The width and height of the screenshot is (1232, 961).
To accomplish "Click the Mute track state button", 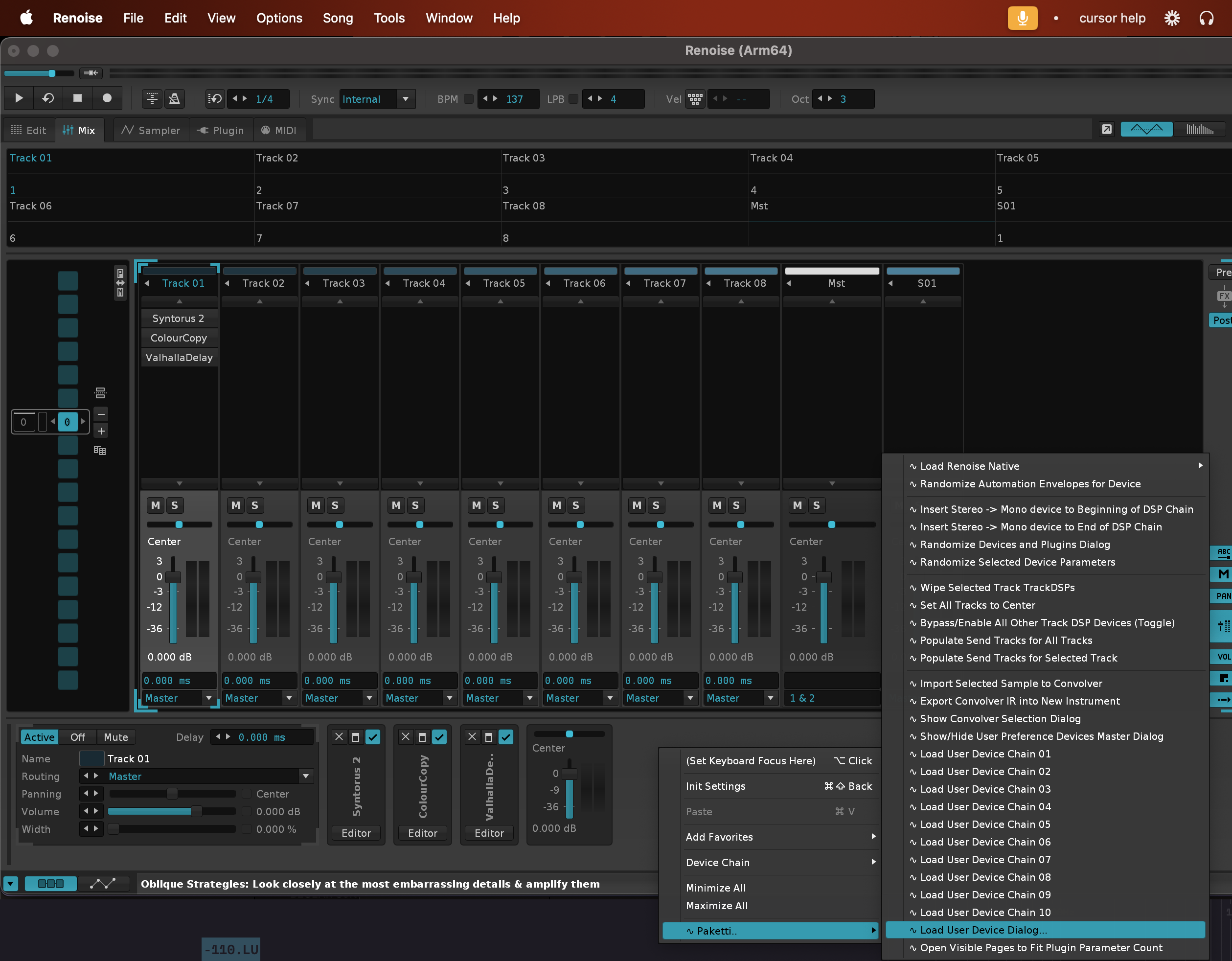I will click(115, 737).
